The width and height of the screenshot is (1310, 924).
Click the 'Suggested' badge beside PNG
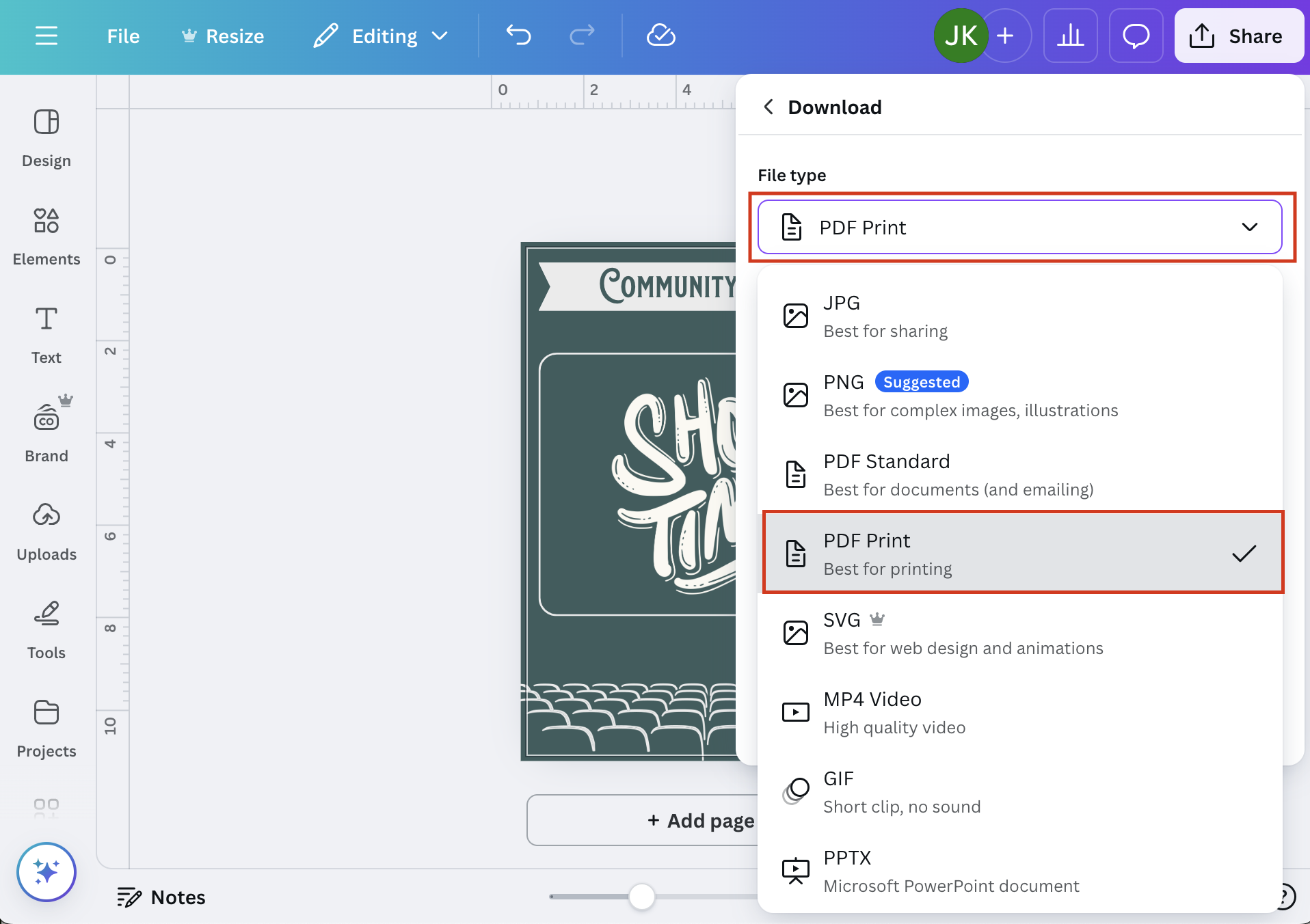point(922,382)
